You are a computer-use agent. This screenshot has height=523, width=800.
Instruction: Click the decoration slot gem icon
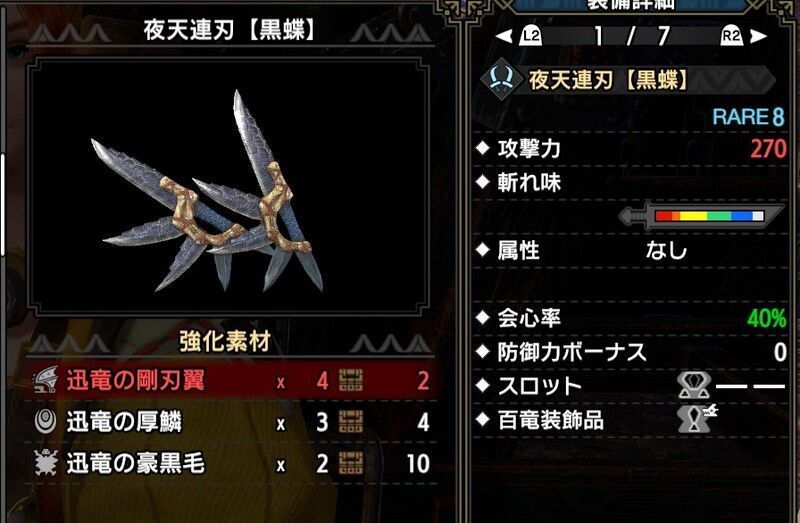pyautogui.click(x=693, y=385)
